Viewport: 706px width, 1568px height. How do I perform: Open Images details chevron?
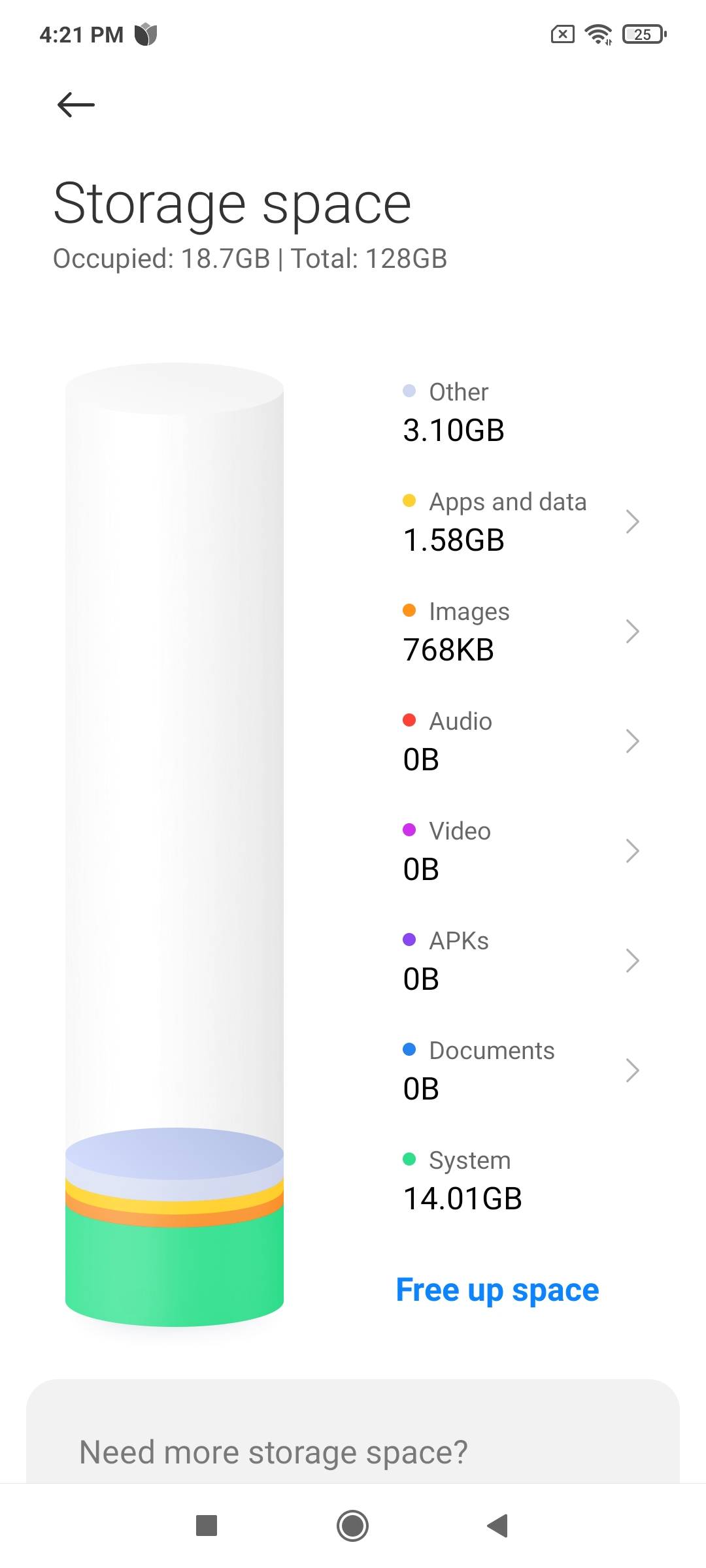(x=631, y=631)
